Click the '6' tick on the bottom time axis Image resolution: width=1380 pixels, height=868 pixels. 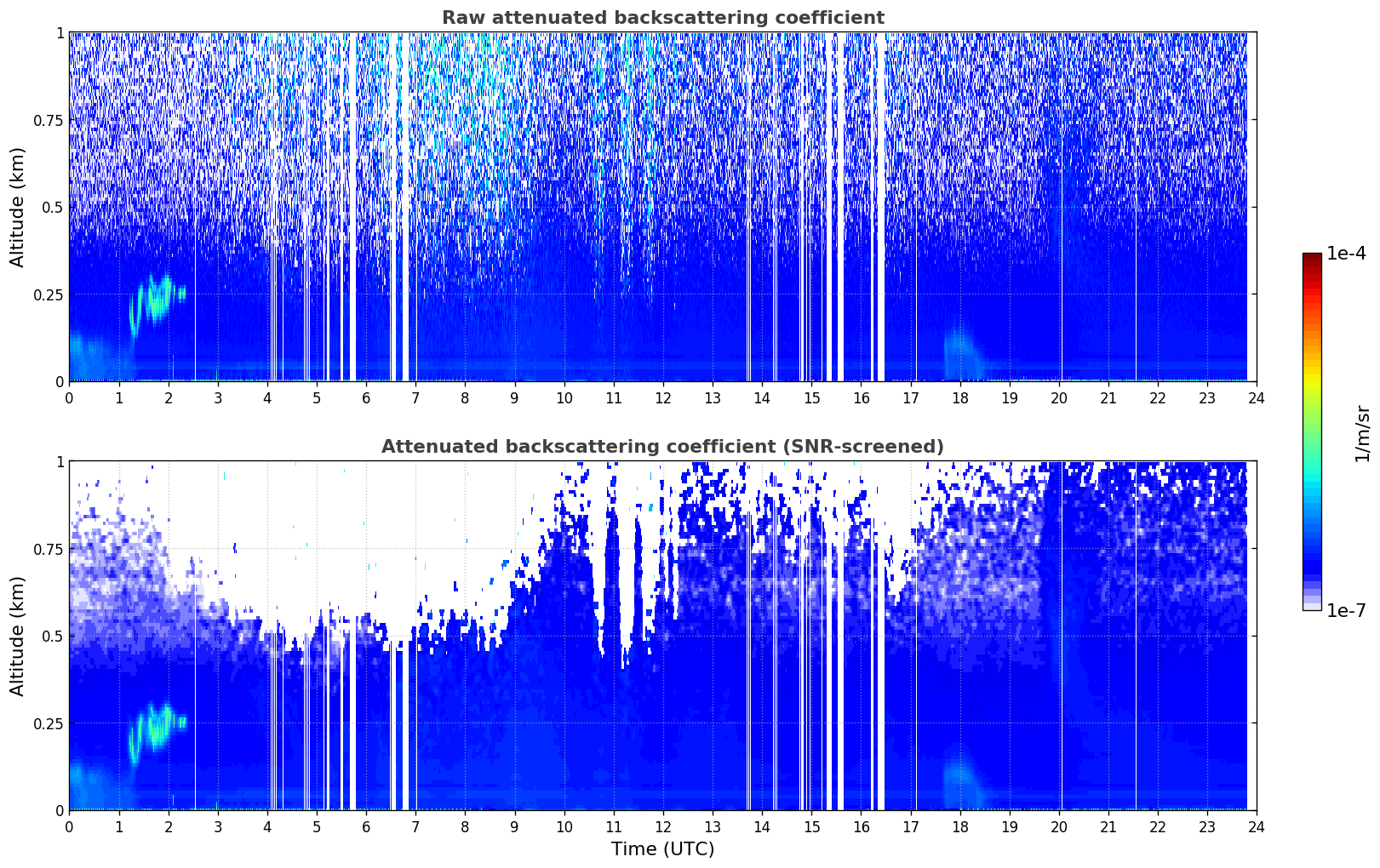(366, 826)
